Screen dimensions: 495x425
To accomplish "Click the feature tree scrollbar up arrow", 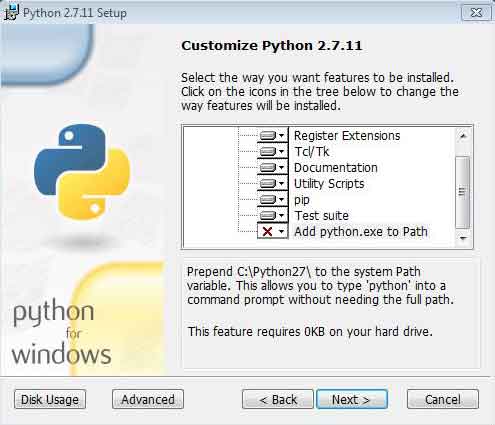I will (x=463, y=136).
